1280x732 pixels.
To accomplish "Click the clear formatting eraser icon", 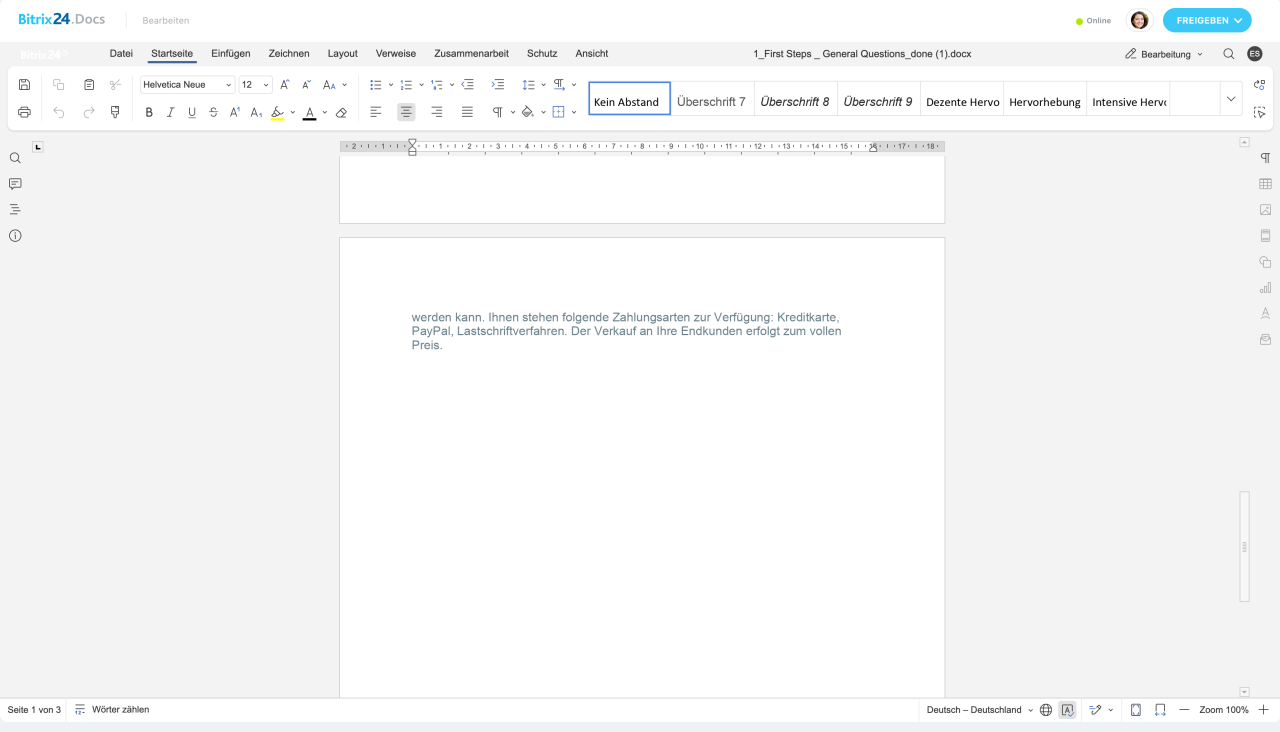I will pyautogui.click(x=341, y=113).
